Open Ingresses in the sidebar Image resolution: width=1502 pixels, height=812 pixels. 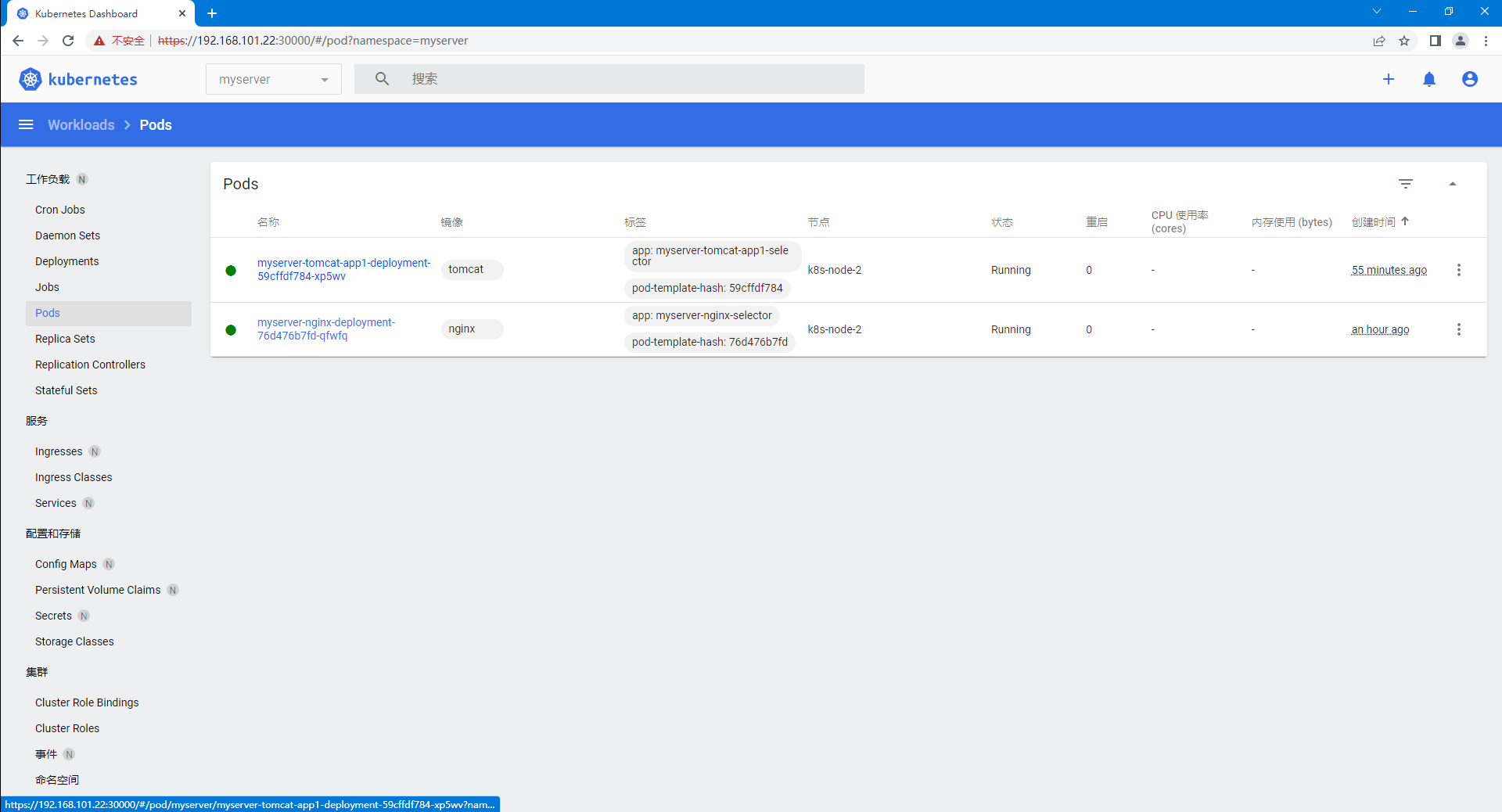(x=59, y=451)
